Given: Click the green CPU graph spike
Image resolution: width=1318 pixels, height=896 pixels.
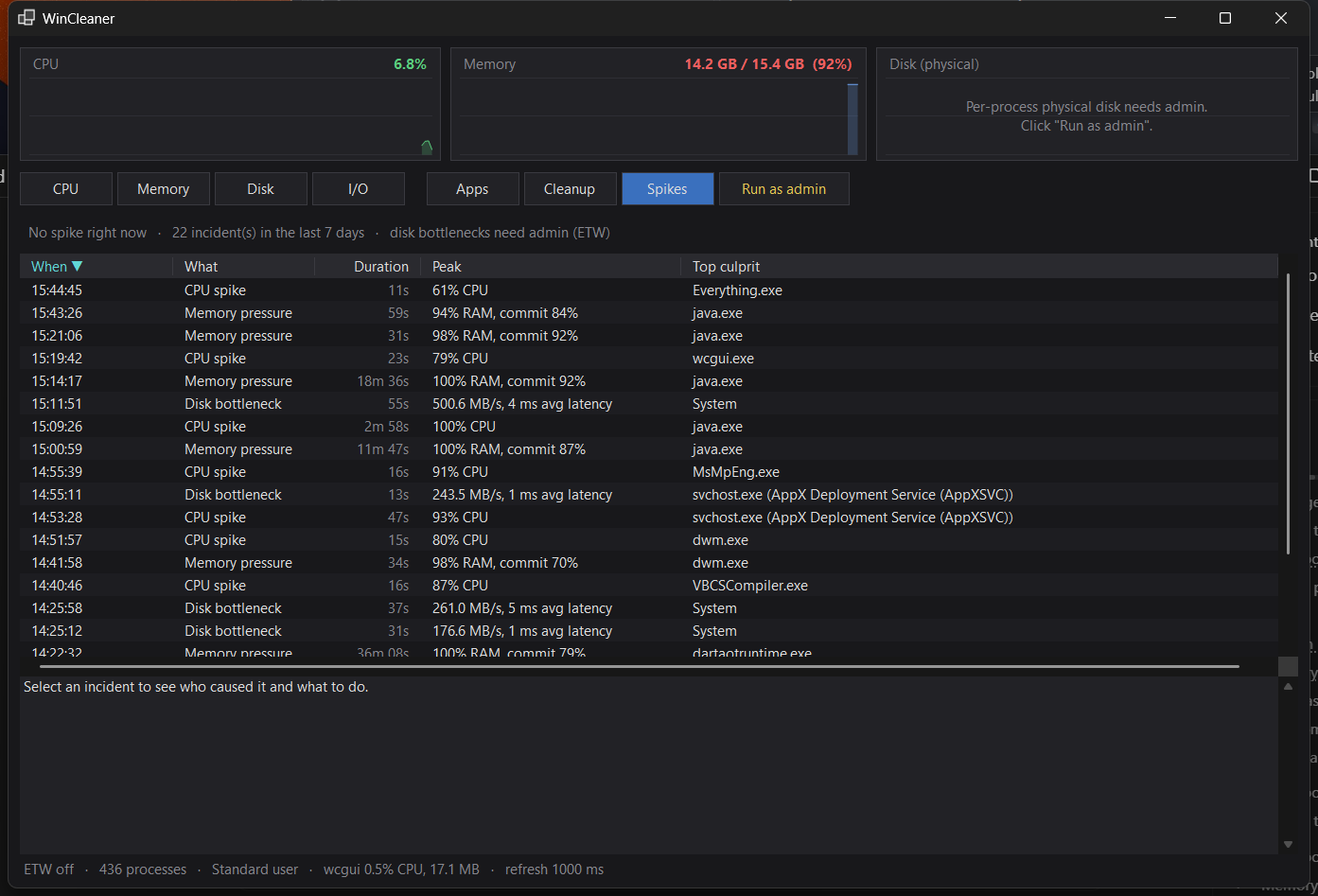Looking at the screenshot, I should pos(427,147).
